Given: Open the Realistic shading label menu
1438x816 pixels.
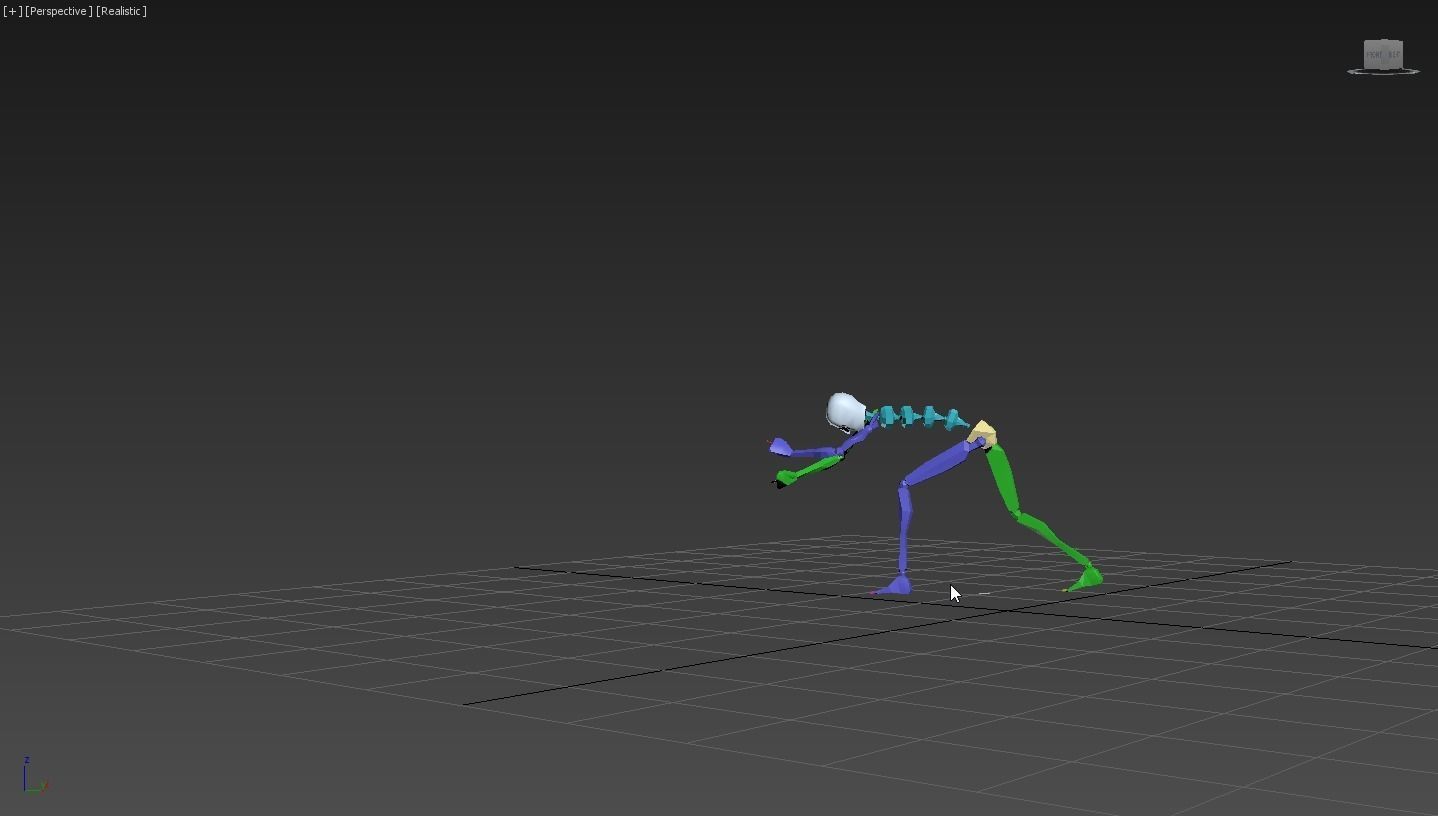Looking at the screenshot, I should point(121,11).
